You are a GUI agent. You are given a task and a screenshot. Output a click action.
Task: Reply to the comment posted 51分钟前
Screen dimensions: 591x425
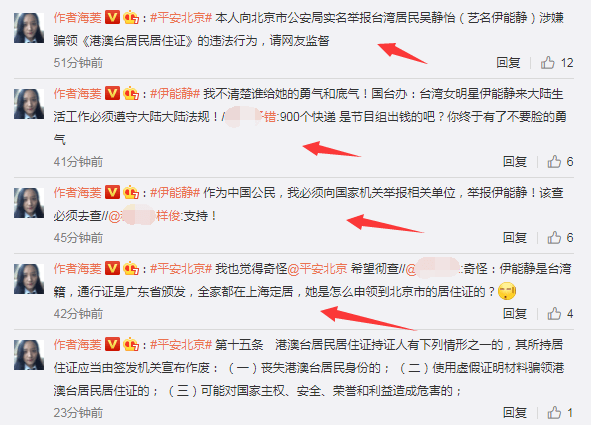point(508,63)
